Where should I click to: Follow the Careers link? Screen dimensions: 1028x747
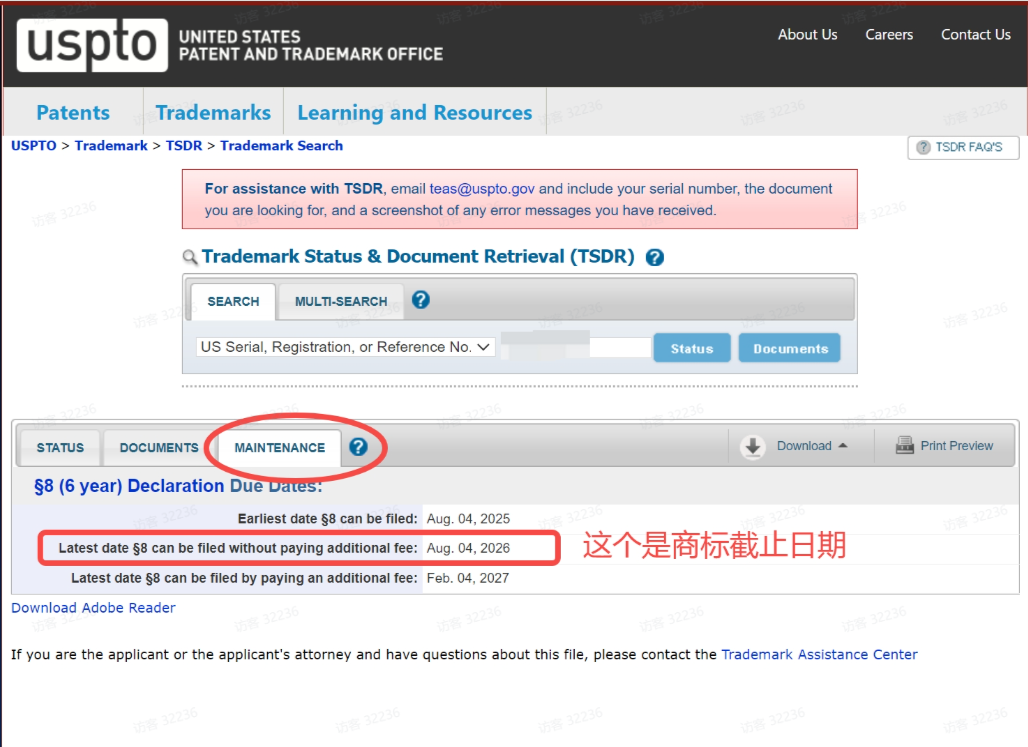889,35
